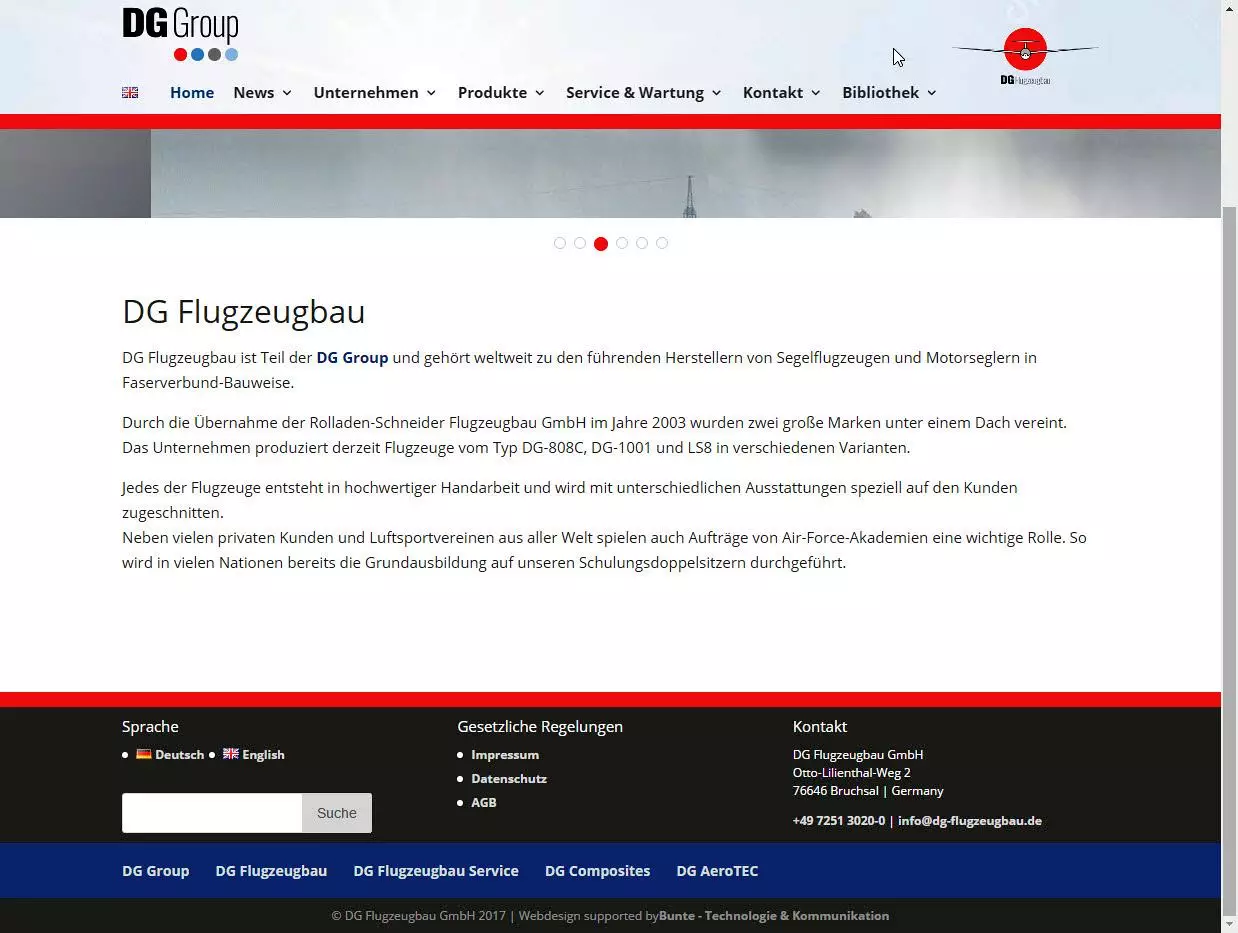Click the +49 7251 3020-0 phone number
Screen dimensions: 1238x933
point(839,820)
